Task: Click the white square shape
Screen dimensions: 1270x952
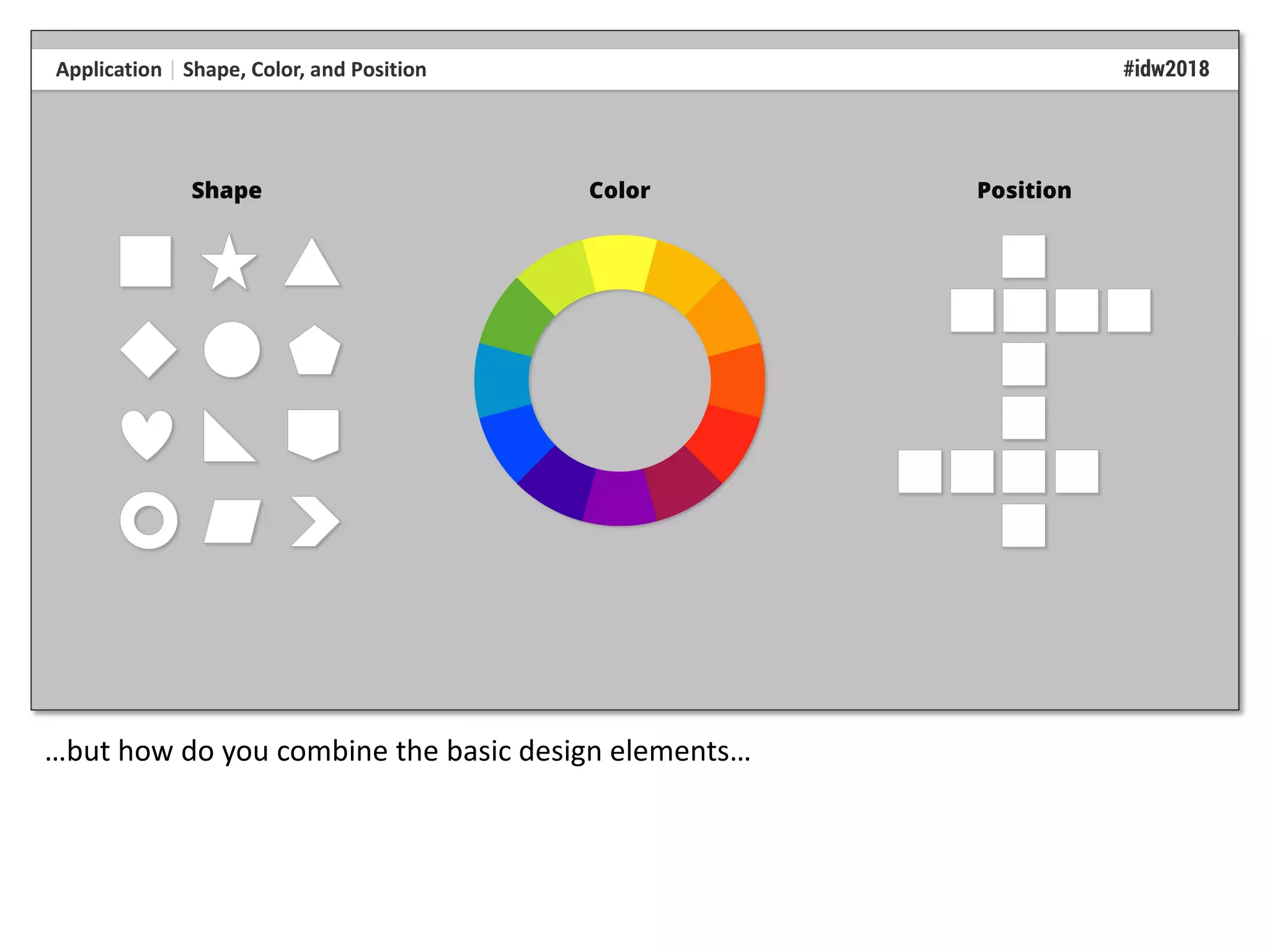Action: (x=145, y=261)
